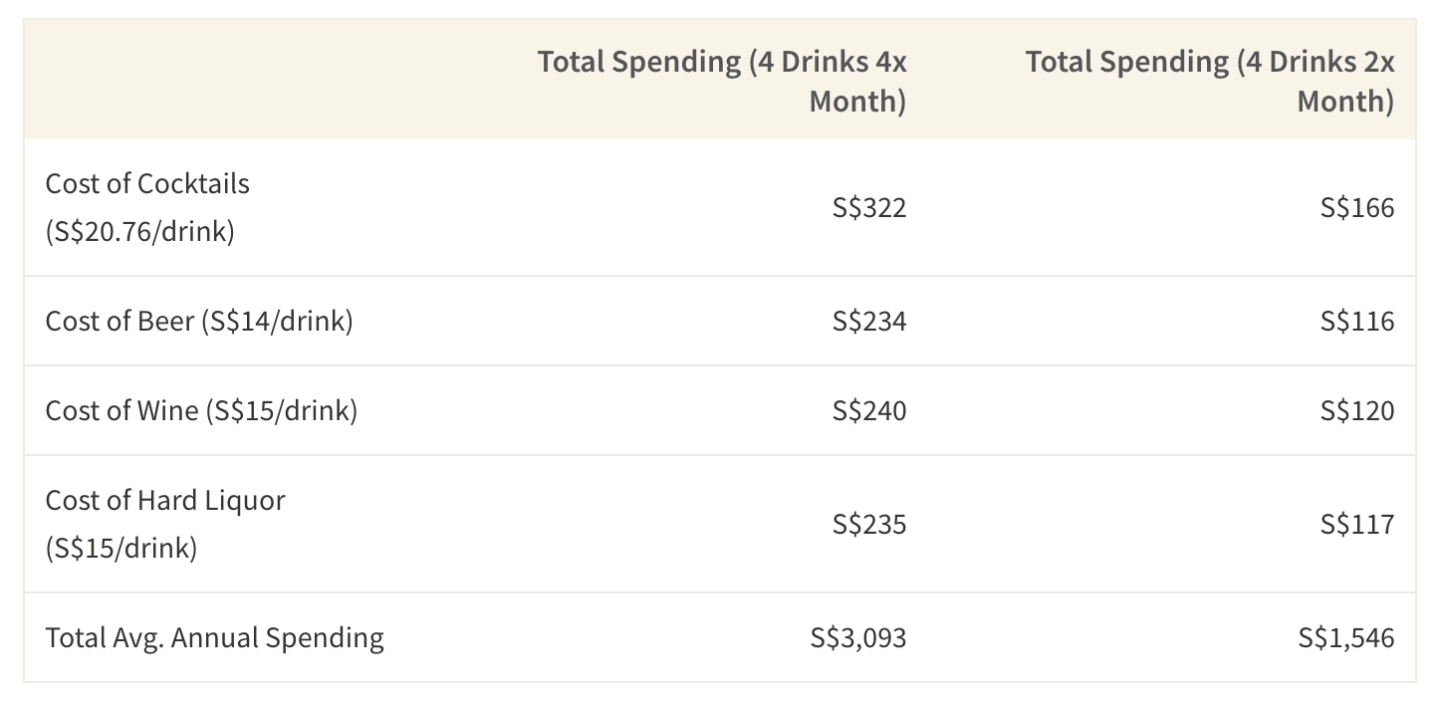This screenshot has width=1439, height=704.
Task: Click the S$117 hard liquor value
Action: [1357, 524]
